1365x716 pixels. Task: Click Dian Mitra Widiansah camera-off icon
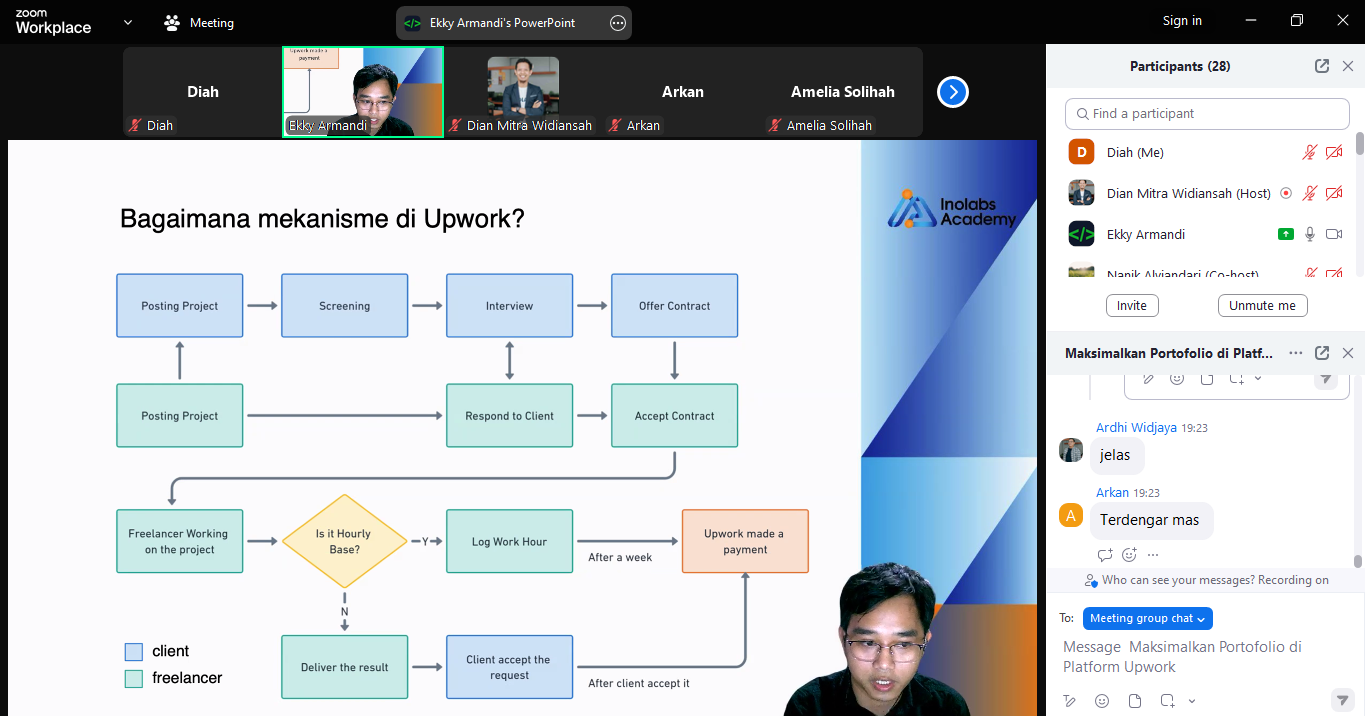1334,193
